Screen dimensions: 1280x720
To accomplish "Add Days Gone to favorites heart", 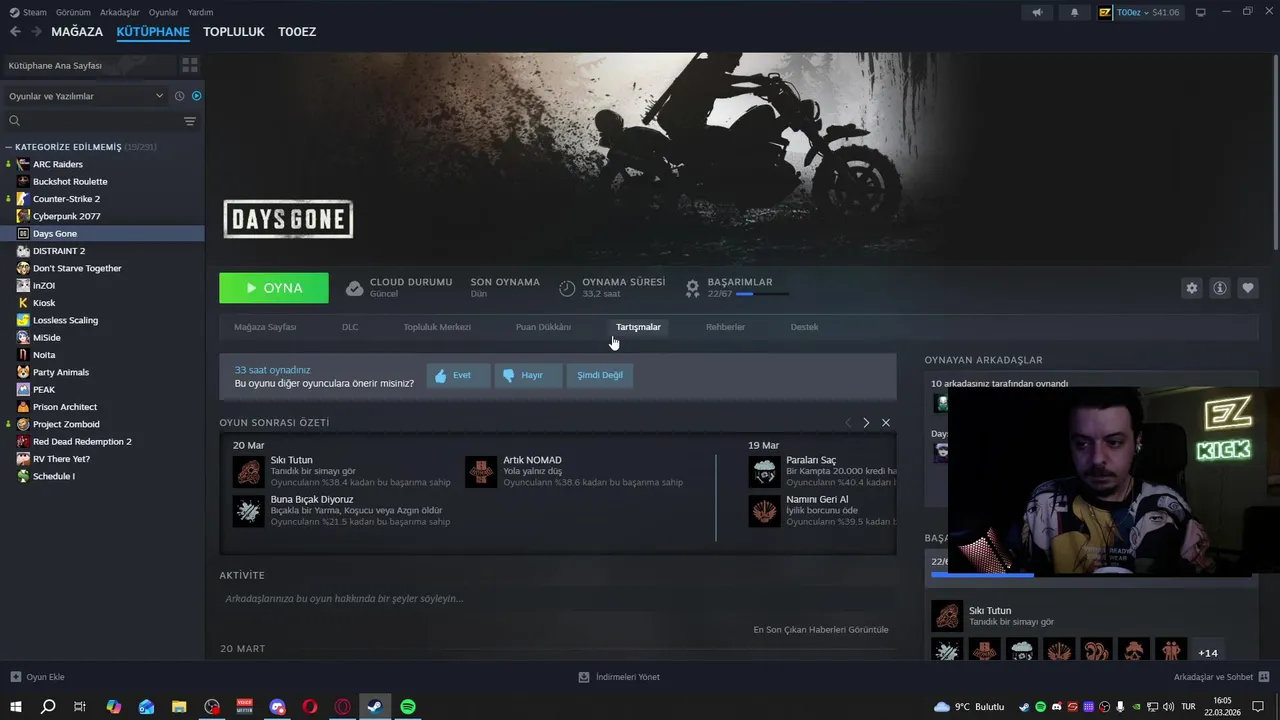I will pos(1248,288).
